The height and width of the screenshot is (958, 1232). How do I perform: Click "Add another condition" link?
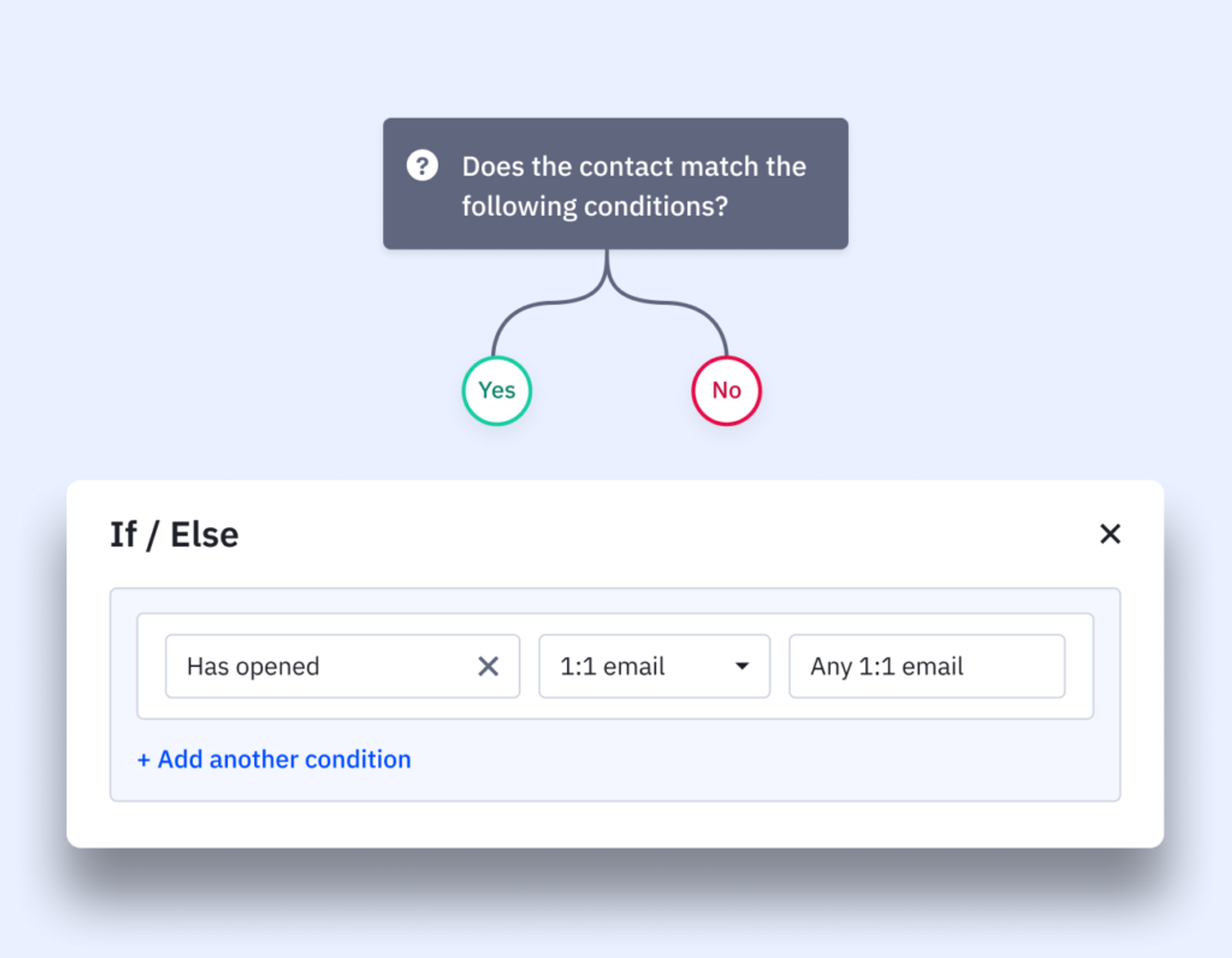[284, 759]
